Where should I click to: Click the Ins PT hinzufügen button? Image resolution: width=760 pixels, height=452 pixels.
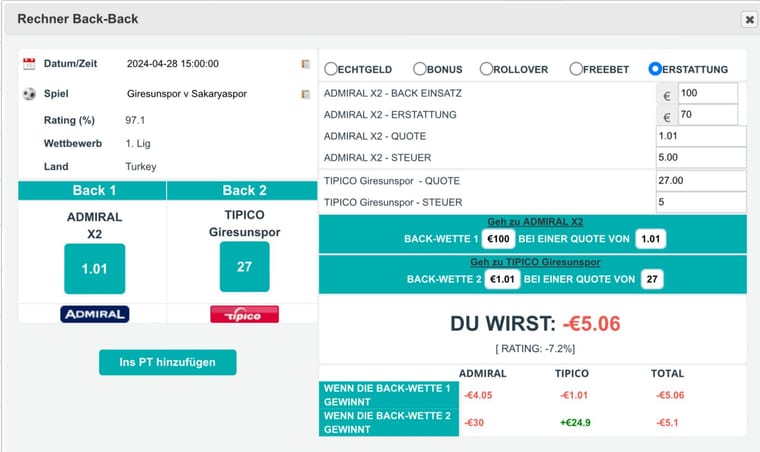click(x=168, y=362)
